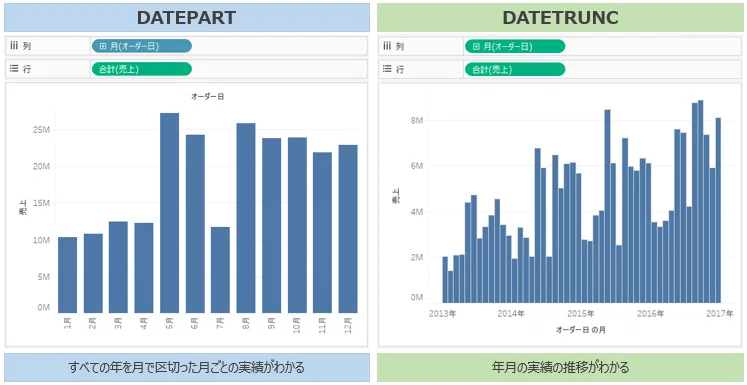747x385 pixels.
Task: Click the 2013年 axis label
Action: (x=443, y=314)
